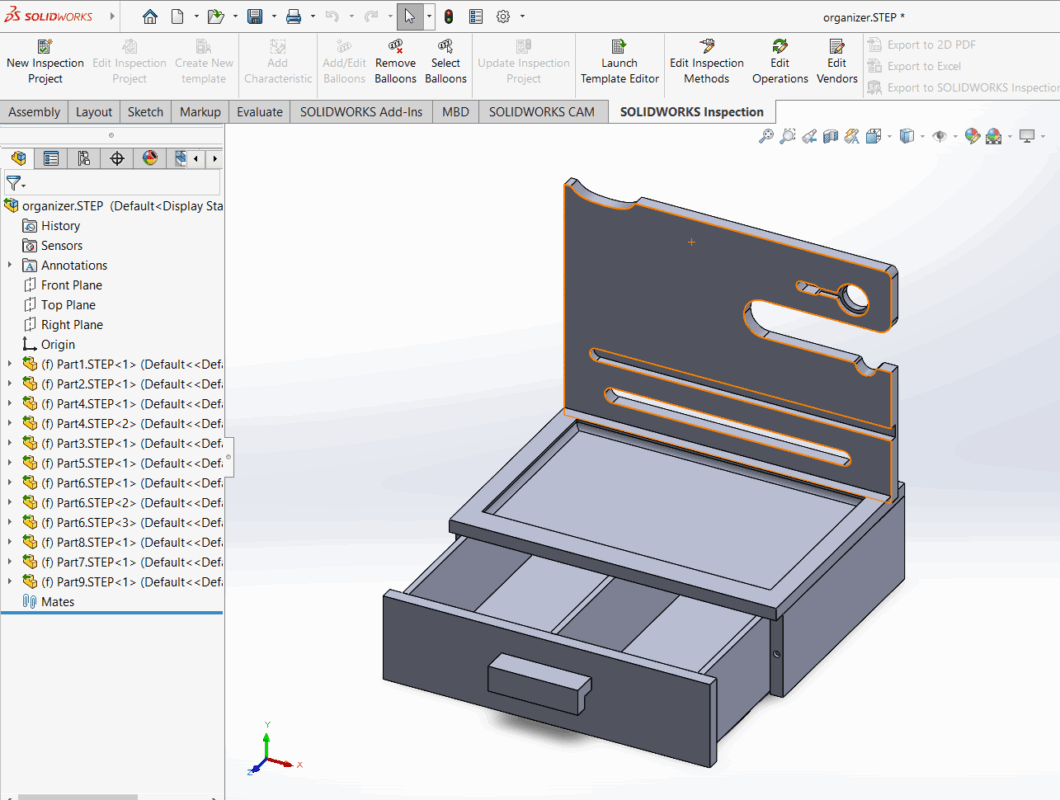Open a file with the Open icon
The height and width of the screenshot is (800, 1060).
coord(216,16)
